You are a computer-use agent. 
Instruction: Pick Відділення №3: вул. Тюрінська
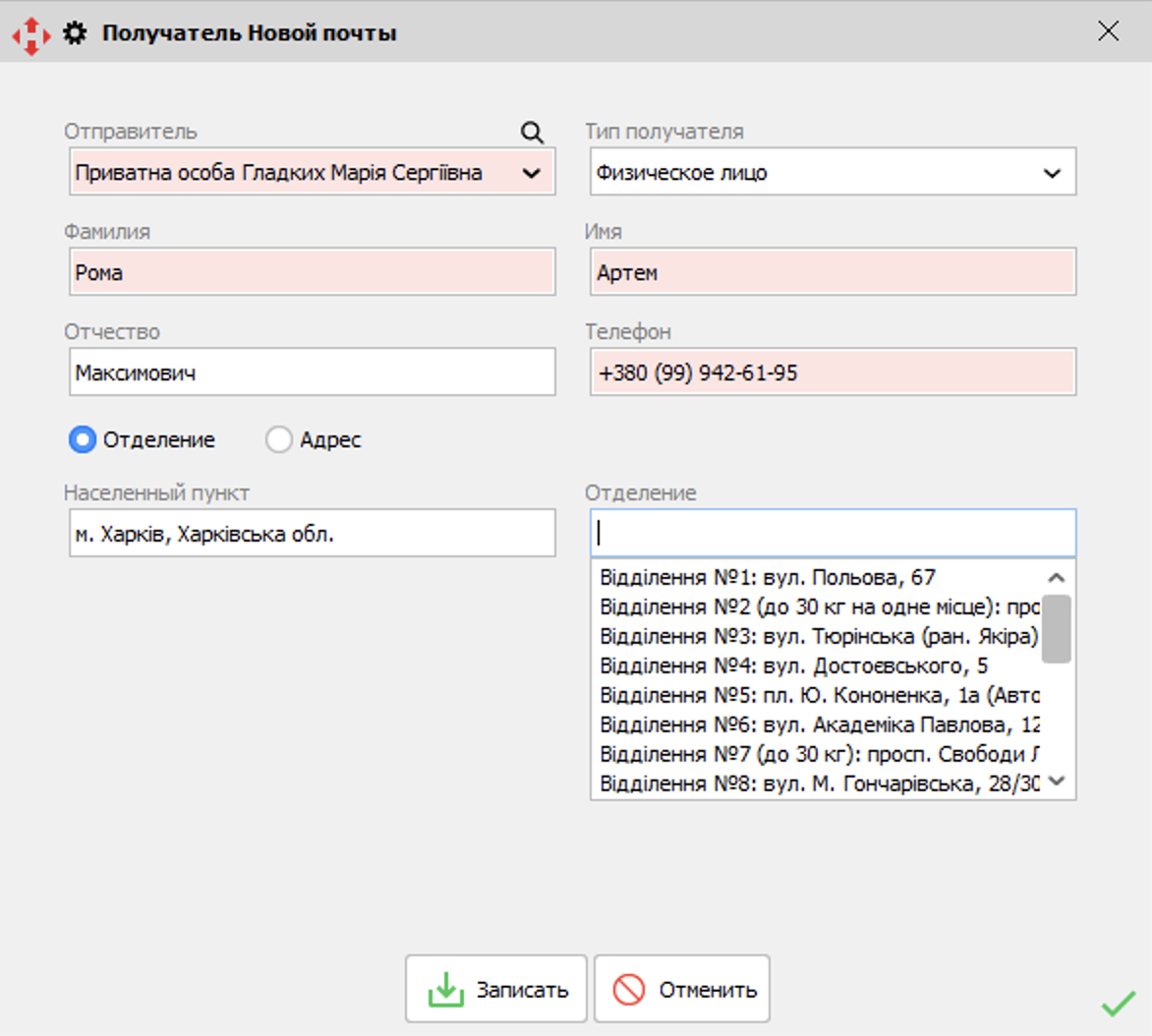pos(819,636)
